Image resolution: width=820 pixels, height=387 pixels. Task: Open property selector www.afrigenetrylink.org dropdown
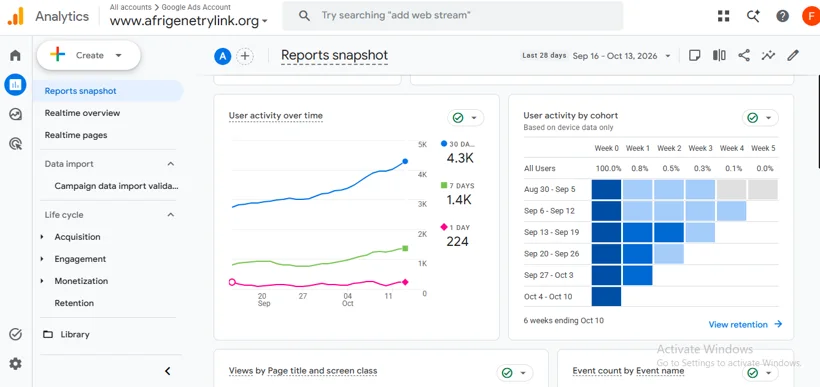[189, 21]
